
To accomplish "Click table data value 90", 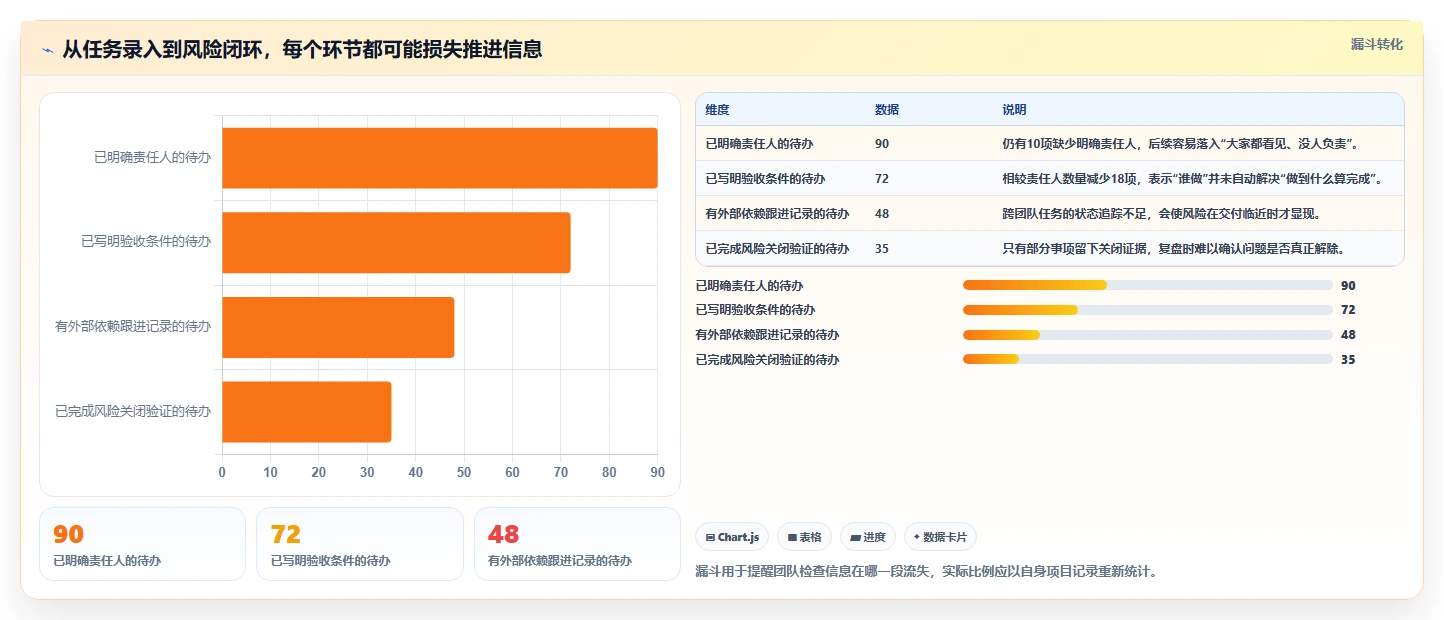I will coord(882,144).
